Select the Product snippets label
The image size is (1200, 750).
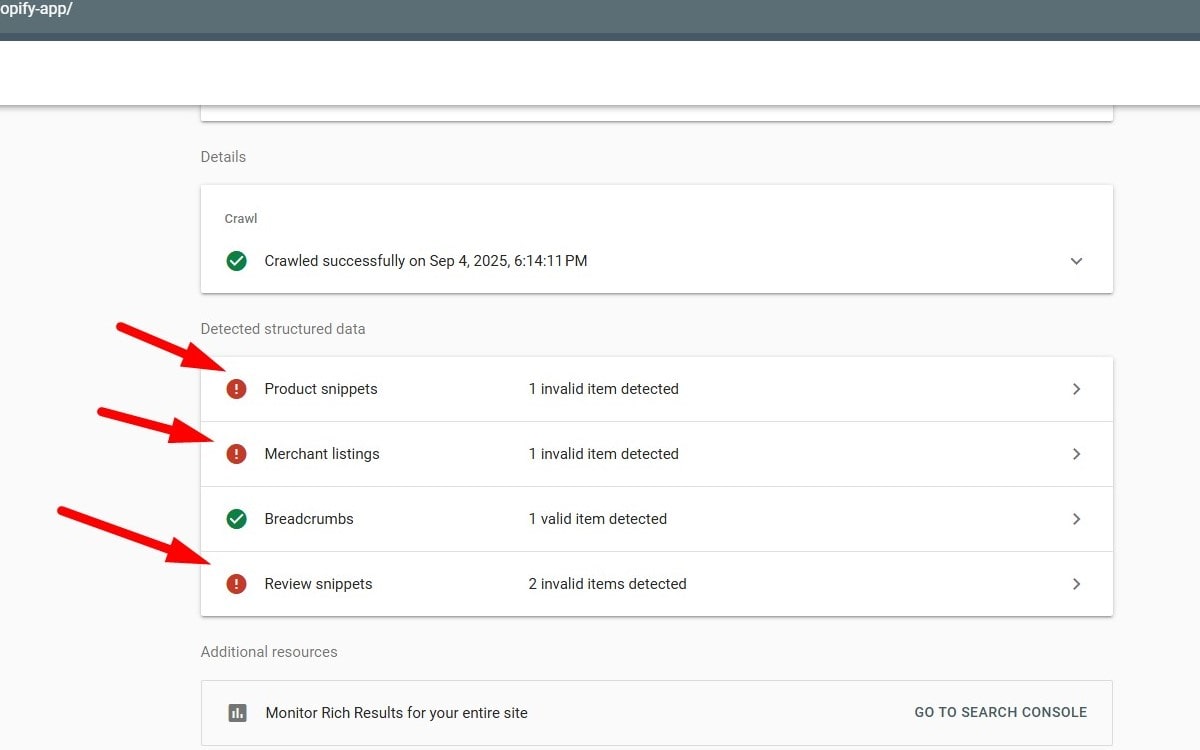click(321, 389)
